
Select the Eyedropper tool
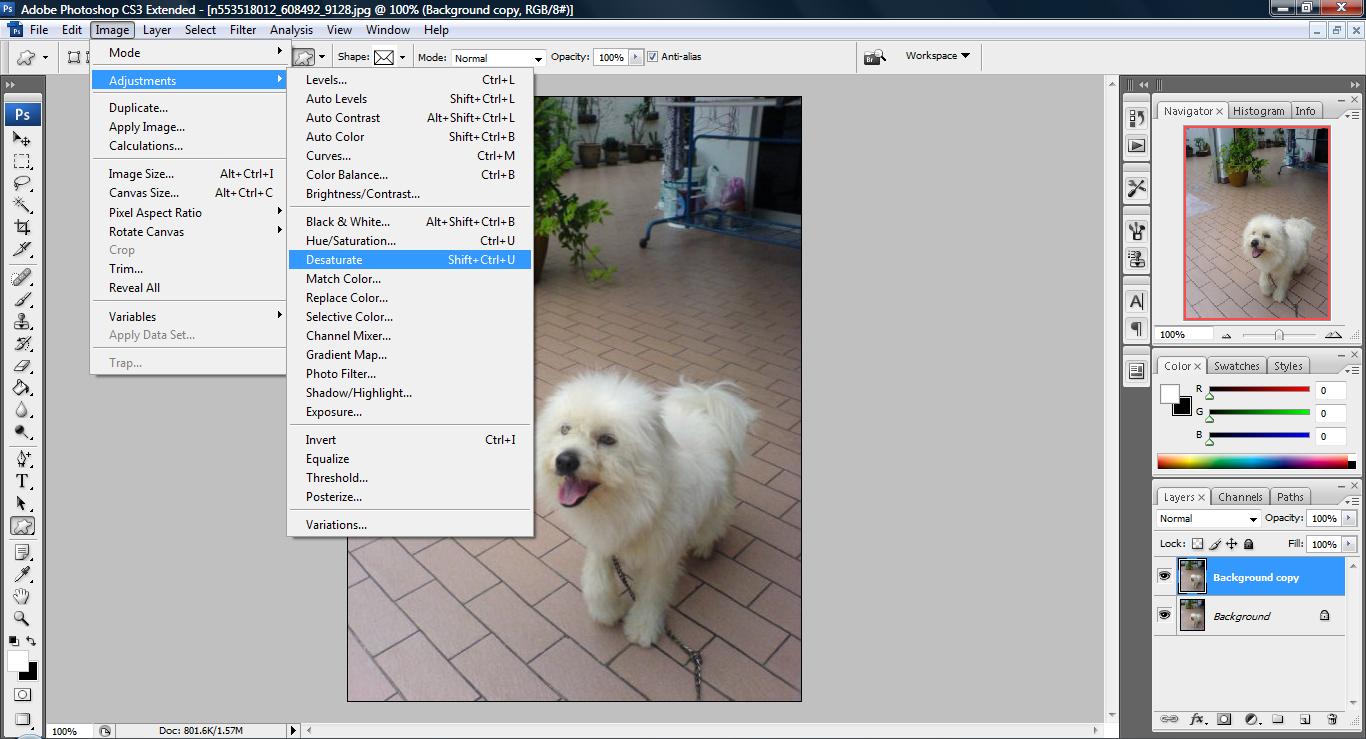22,574
